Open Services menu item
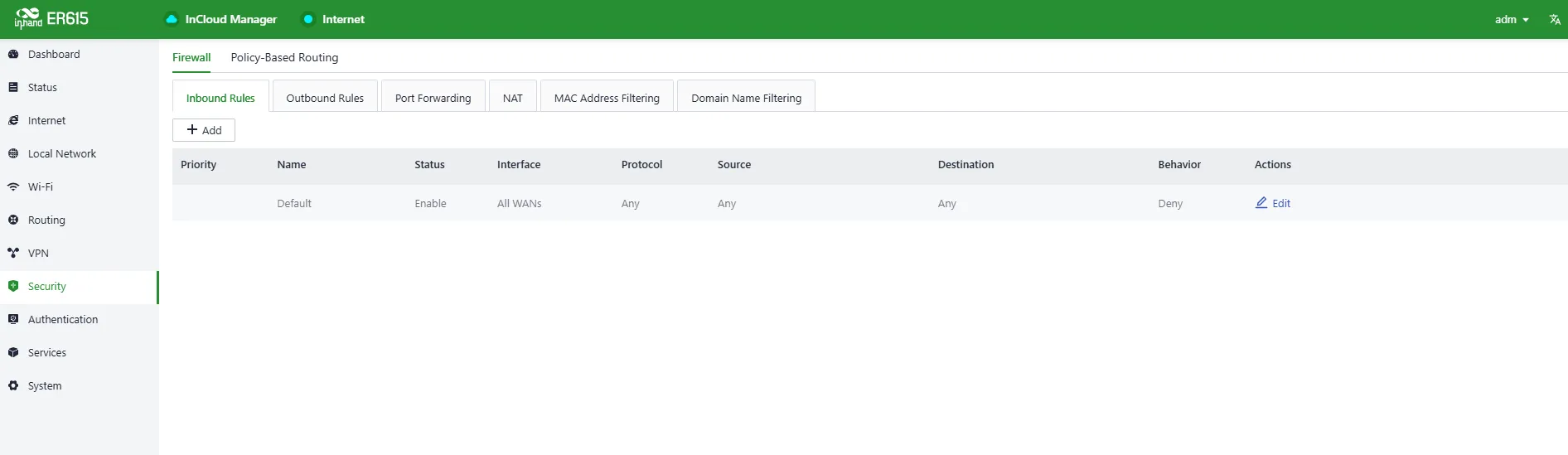This screenshot has height=455, width=1568. (79, 352)
